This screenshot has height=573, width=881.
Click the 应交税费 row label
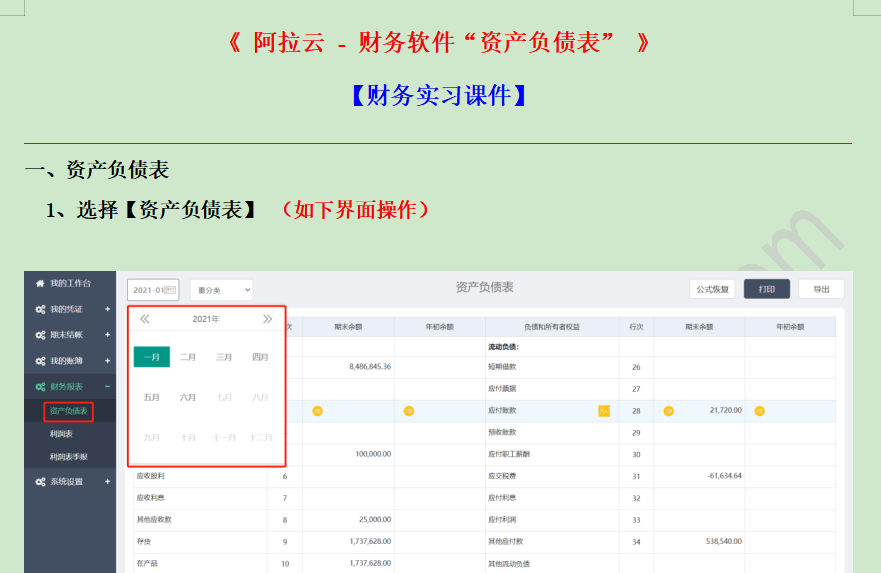[502, 476]
